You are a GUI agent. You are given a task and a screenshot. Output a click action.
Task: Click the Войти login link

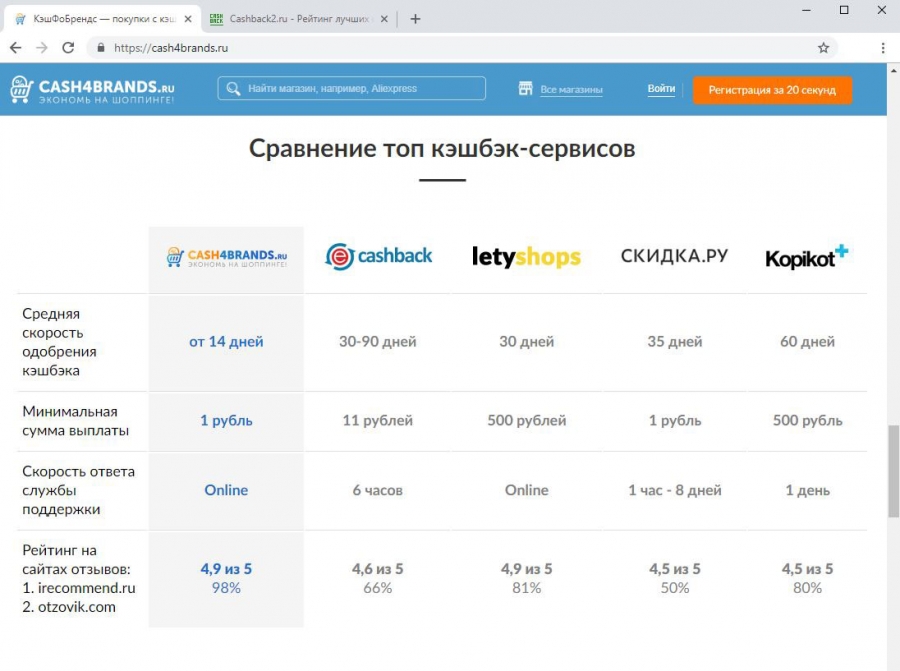pyautogui.click(x=661, y=88)
